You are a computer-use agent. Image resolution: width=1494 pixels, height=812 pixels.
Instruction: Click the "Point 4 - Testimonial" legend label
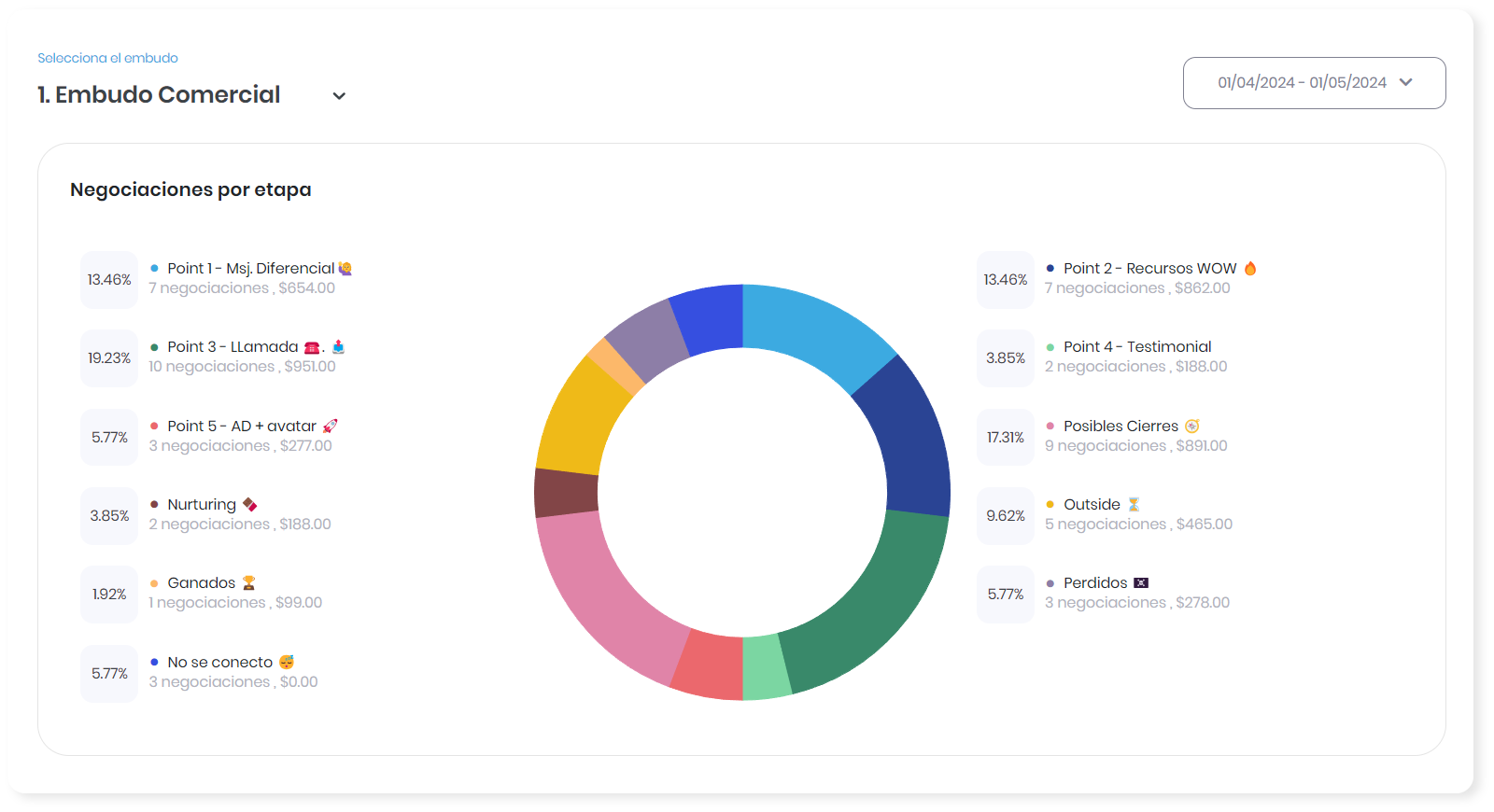(1137, 347)
